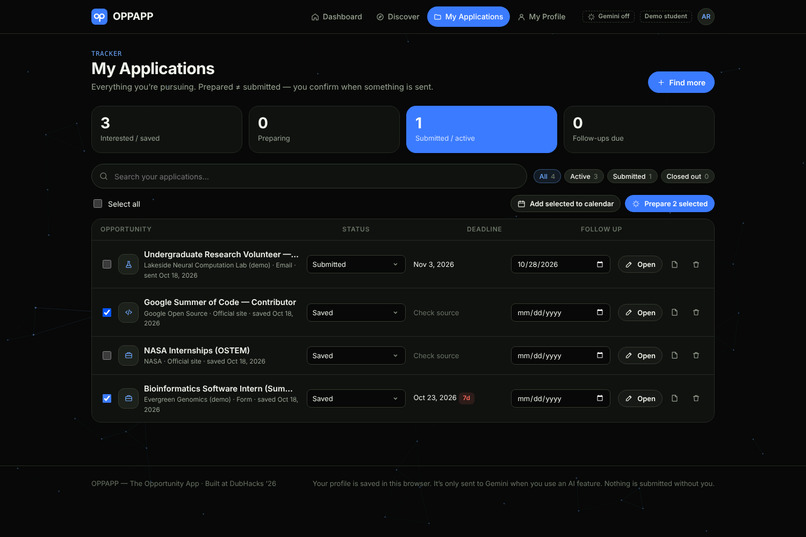
Task: Click the 10/28/2026 follow-up date field
Action: 560,264
